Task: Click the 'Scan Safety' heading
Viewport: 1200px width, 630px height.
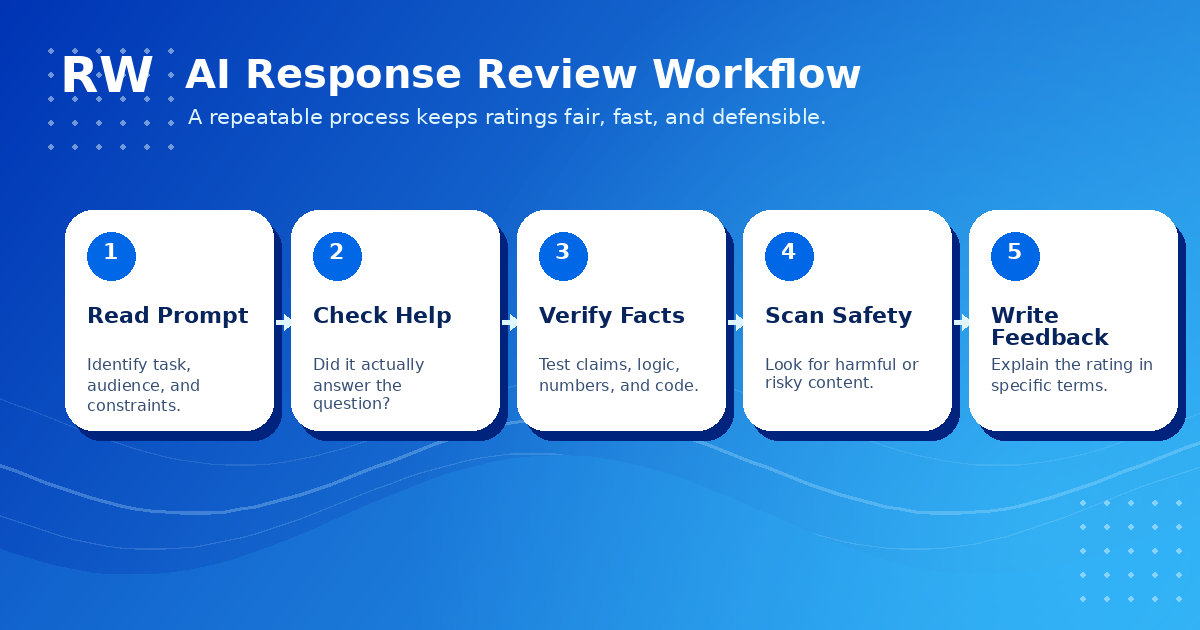Action: 839,317
